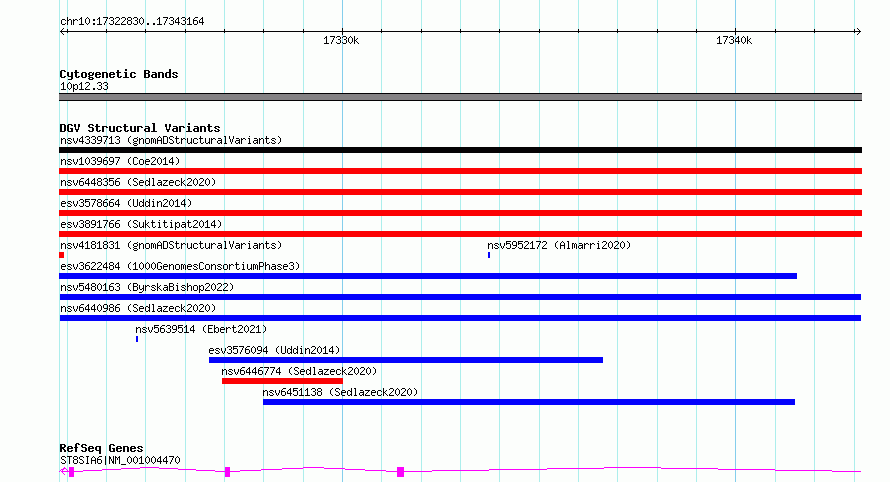Viewport: 890px width, 482px height.
Task: Click the nsv6440986 (Sedlazeck2020) label
Action: coord(138,308)
